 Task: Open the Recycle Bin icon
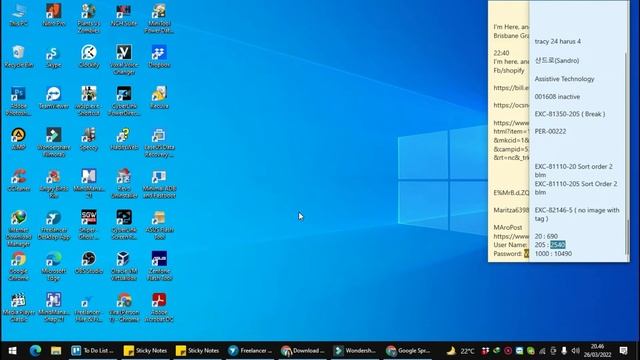coord(18,56)
